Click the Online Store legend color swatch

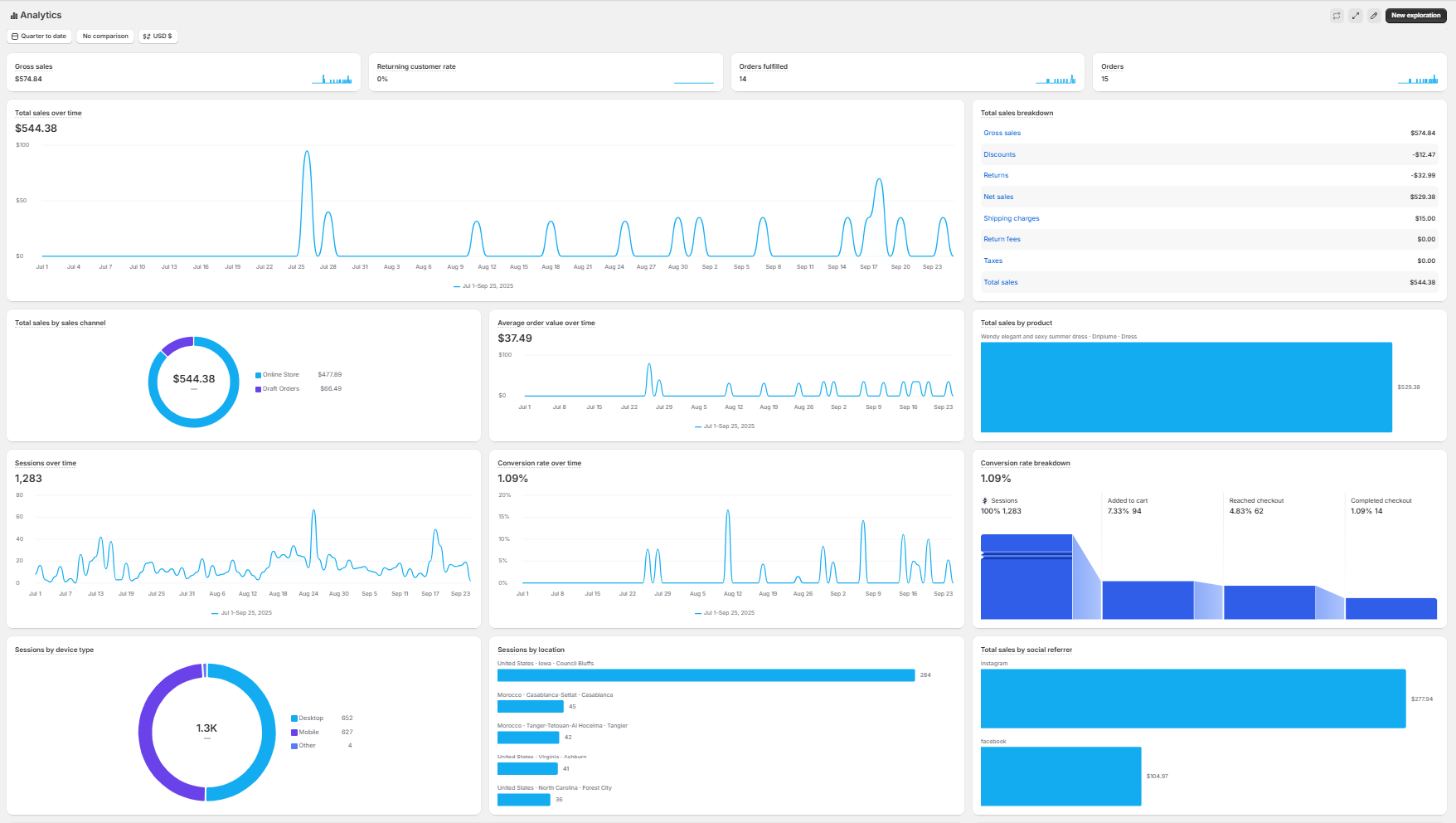[259, 375]
